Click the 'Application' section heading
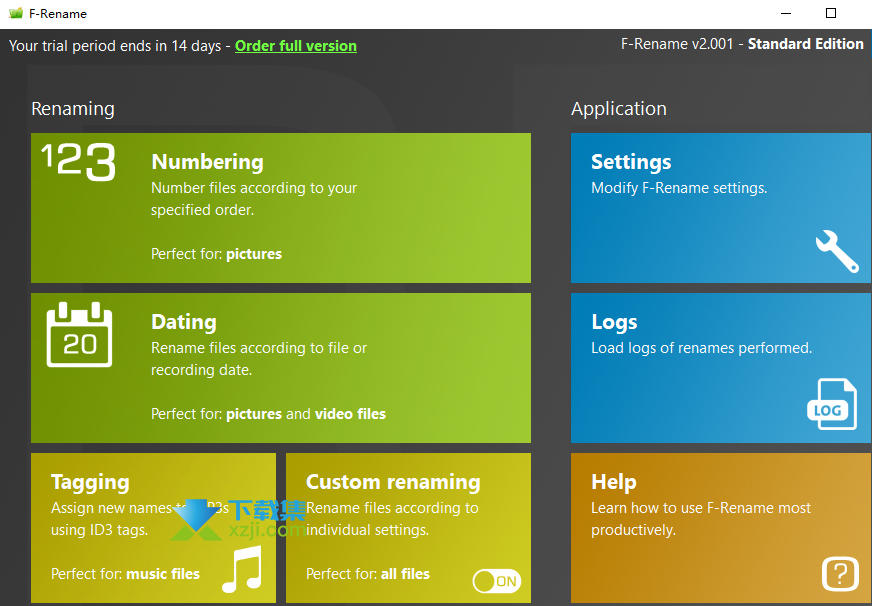 coord(618,108)
